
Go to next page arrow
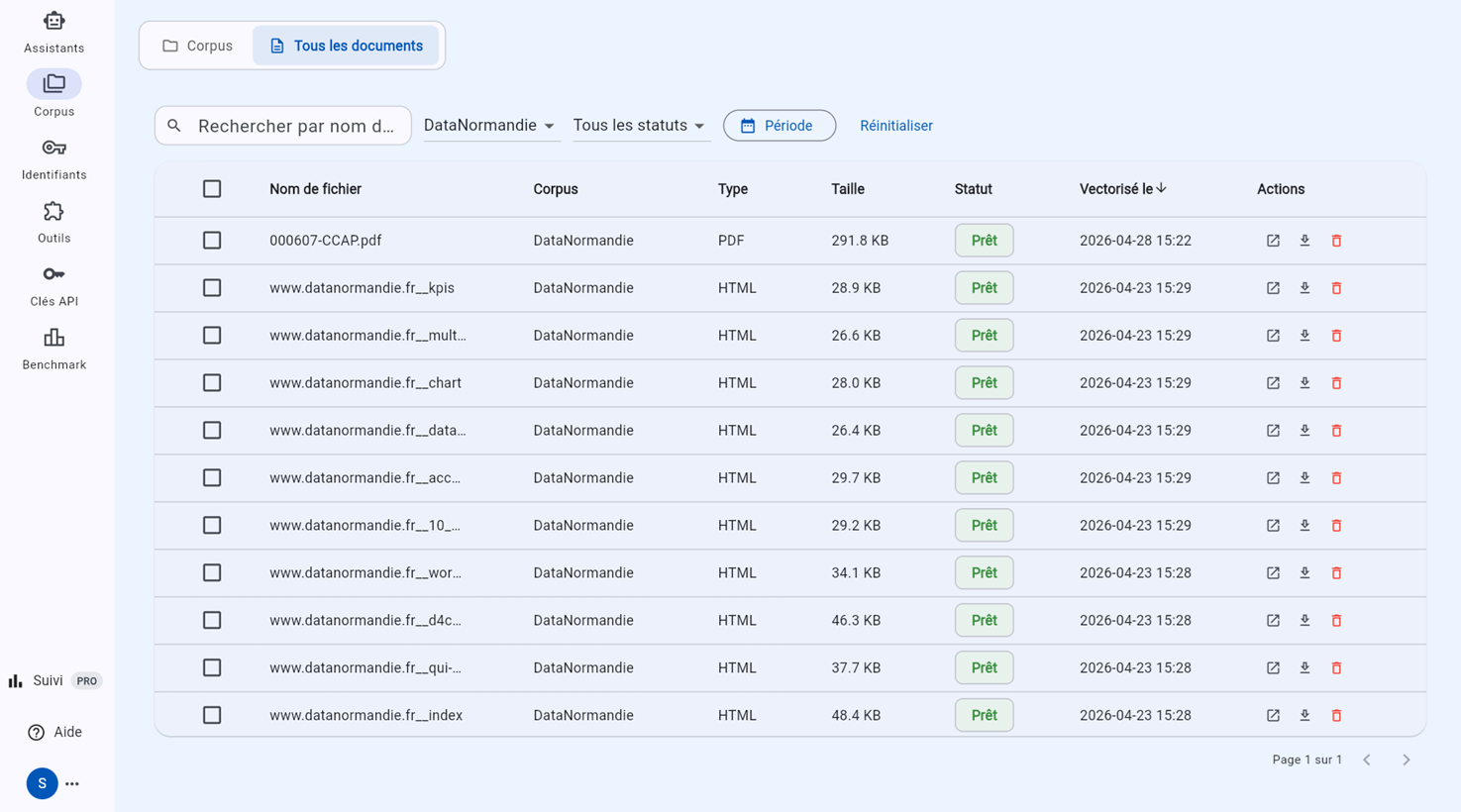pyautogui.click(x=1406, y=760)
